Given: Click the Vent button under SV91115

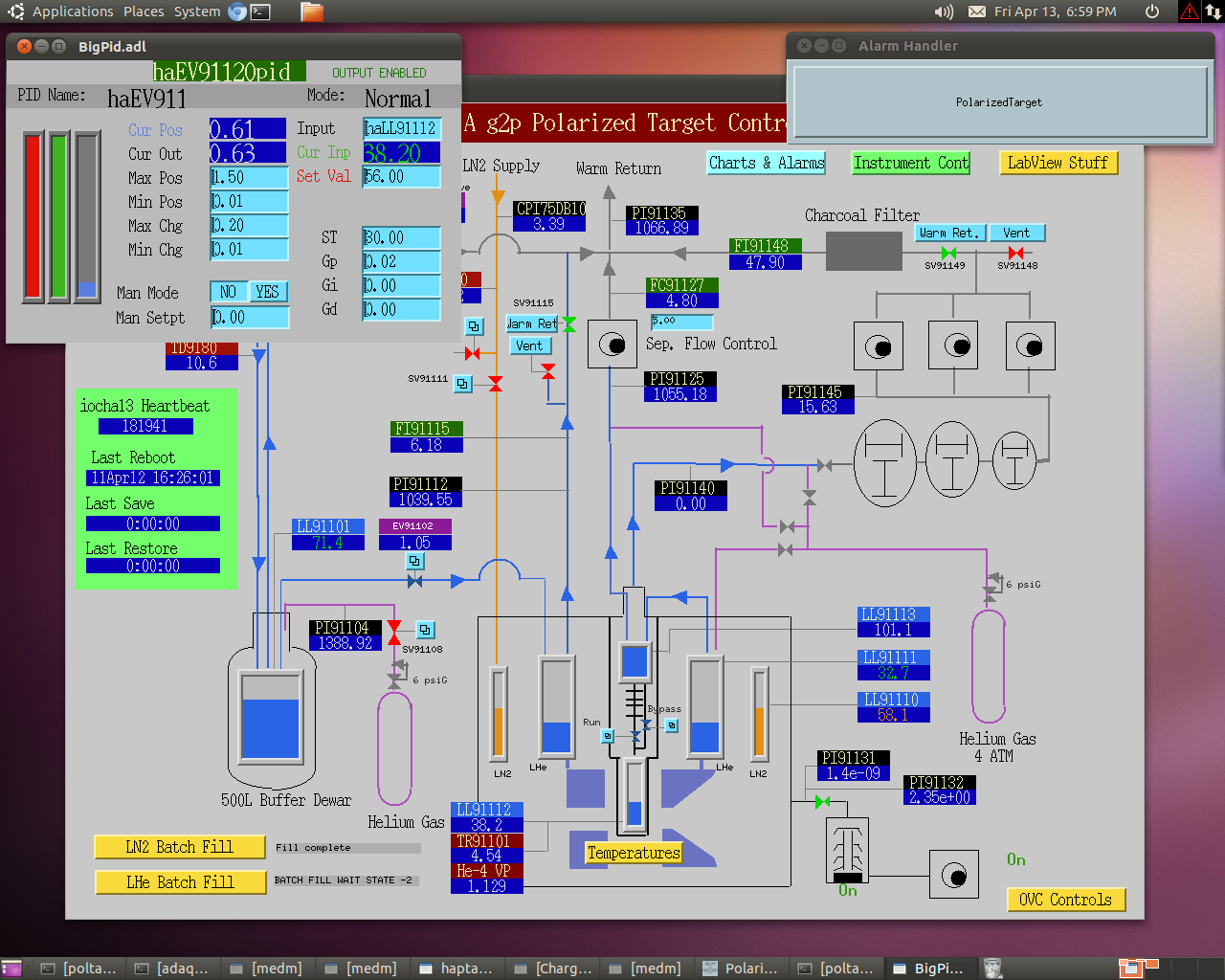Looking at the screenshot, I should 529,345.
